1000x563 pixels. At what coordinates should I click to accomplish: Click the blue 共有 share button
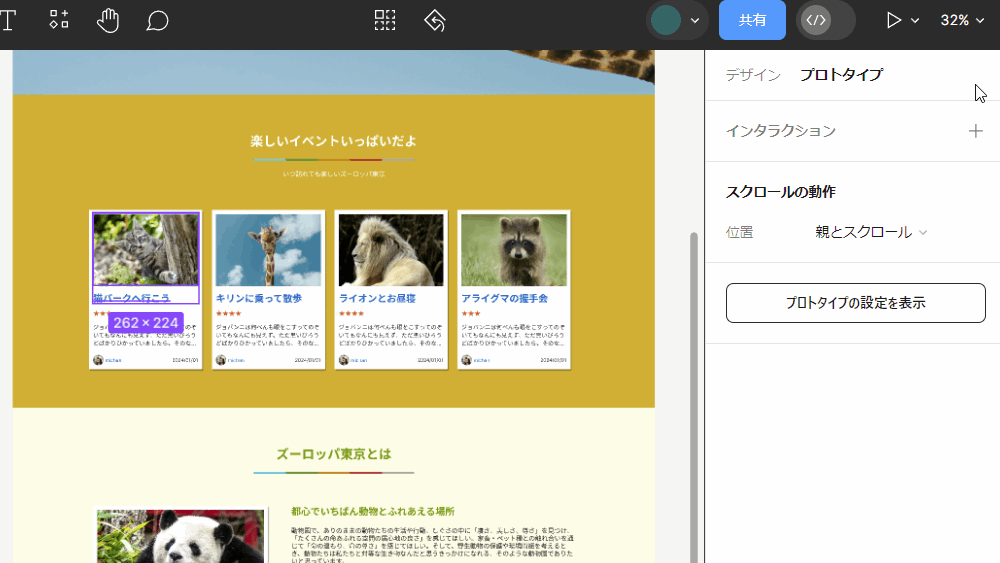point(752,20)
